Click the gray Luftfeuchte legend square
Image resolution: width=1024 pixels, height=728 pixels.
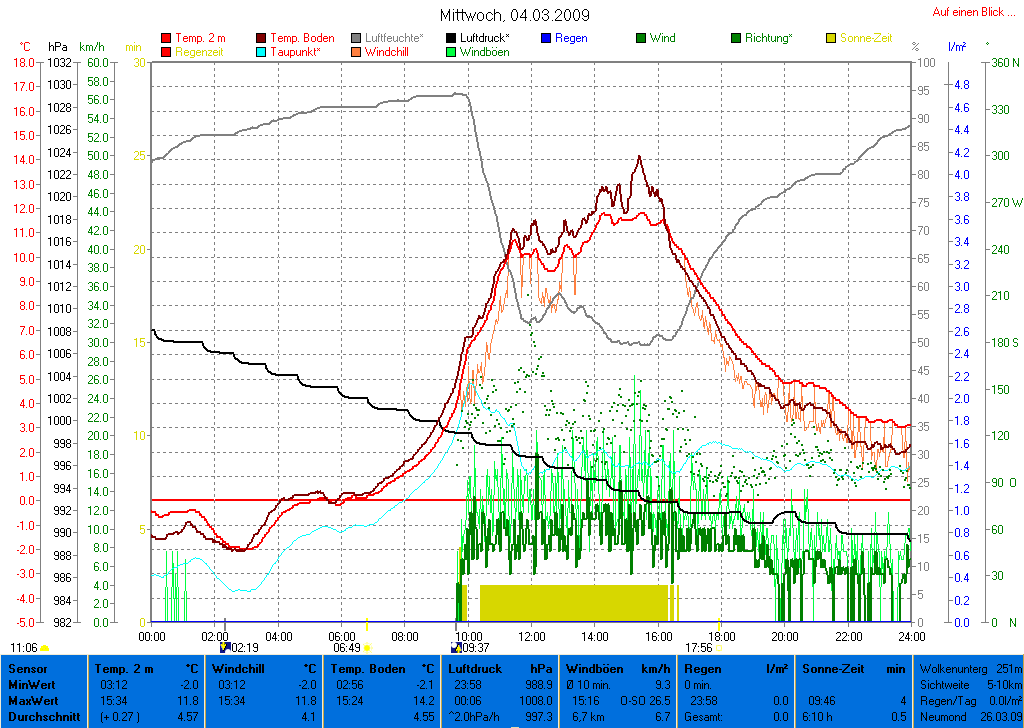(x=357, y=38)
